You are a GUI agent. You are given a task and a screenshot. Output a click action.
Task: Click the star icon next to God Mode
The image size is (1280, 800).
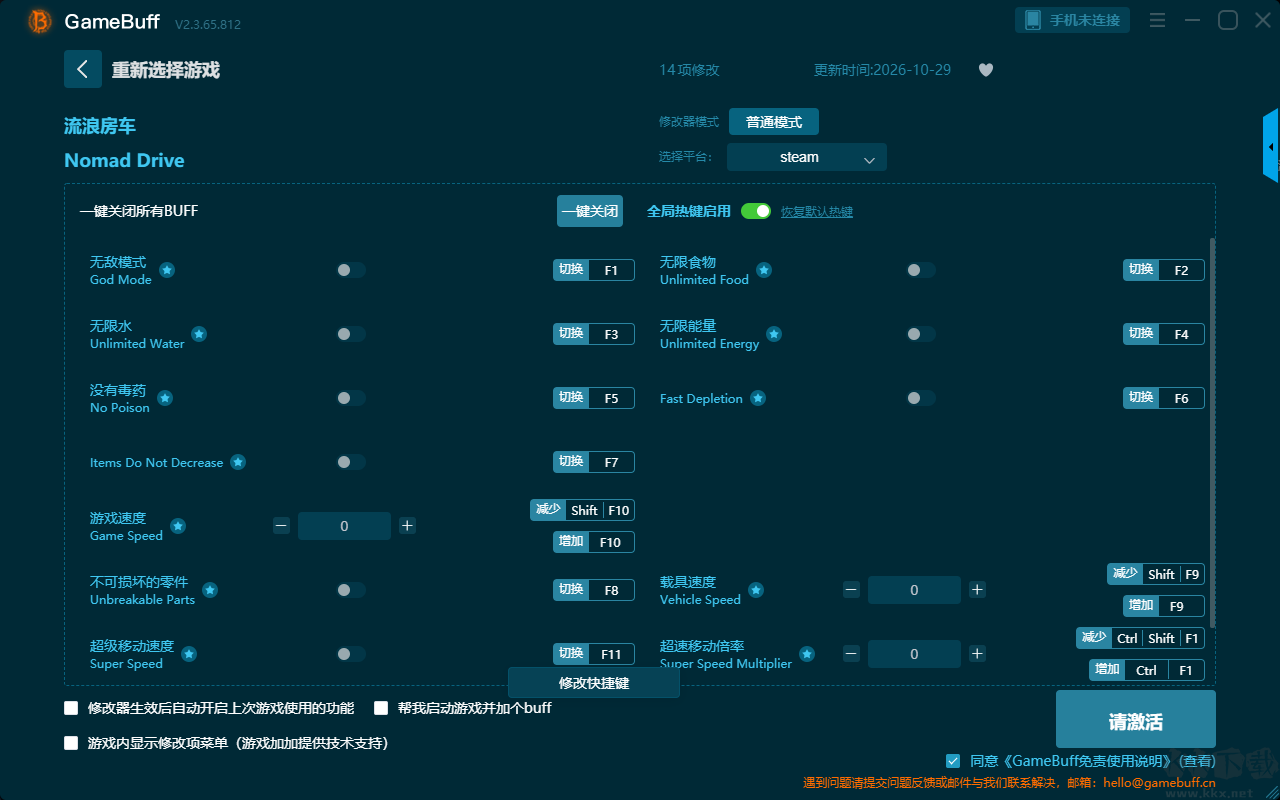click(x=167, y=270)
